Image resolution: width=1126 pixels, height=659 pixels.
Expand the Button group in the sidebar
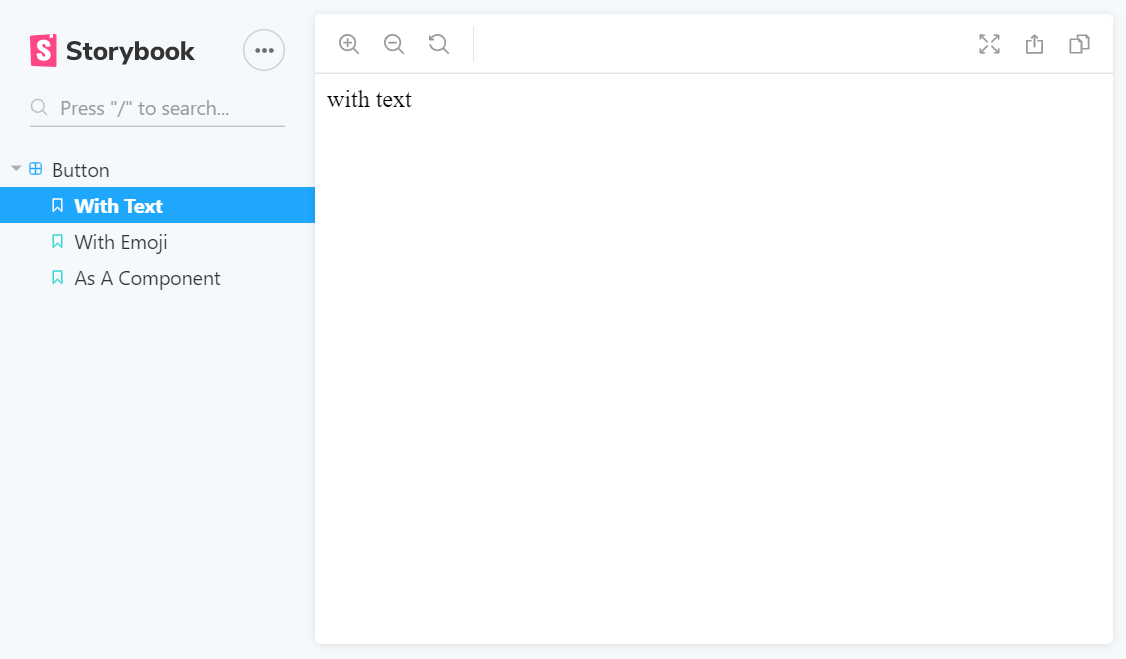pyautogui.click(x=15, y=168)
